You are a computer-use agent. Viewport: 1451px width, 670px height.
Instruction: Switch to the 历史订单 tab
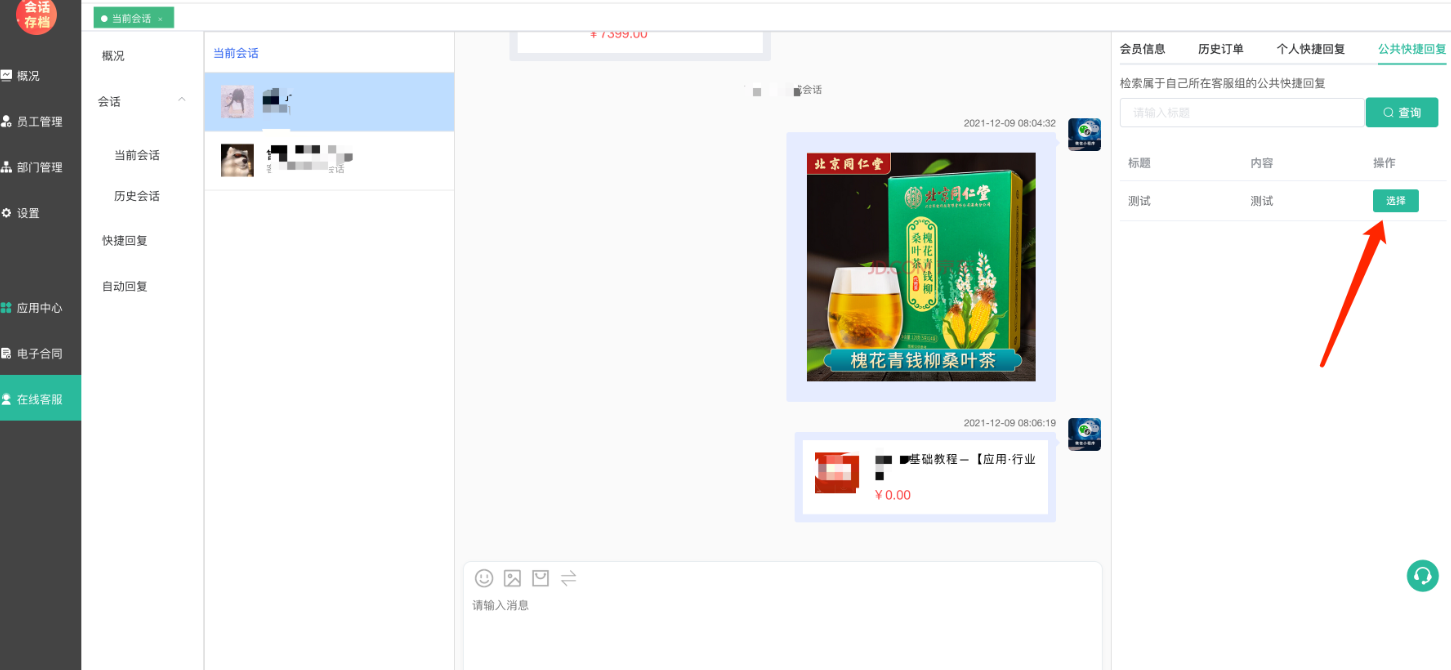1220,49
